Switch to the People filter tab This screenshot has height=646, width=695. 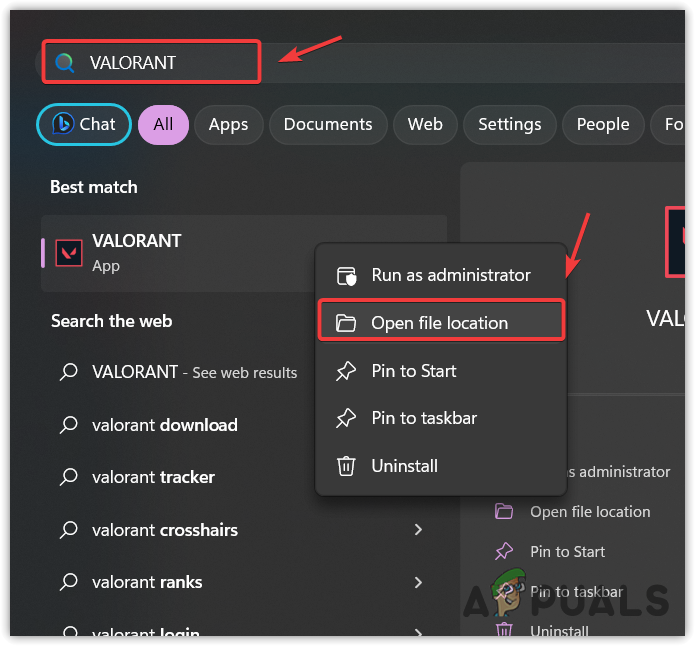click(x=603, y=125)
